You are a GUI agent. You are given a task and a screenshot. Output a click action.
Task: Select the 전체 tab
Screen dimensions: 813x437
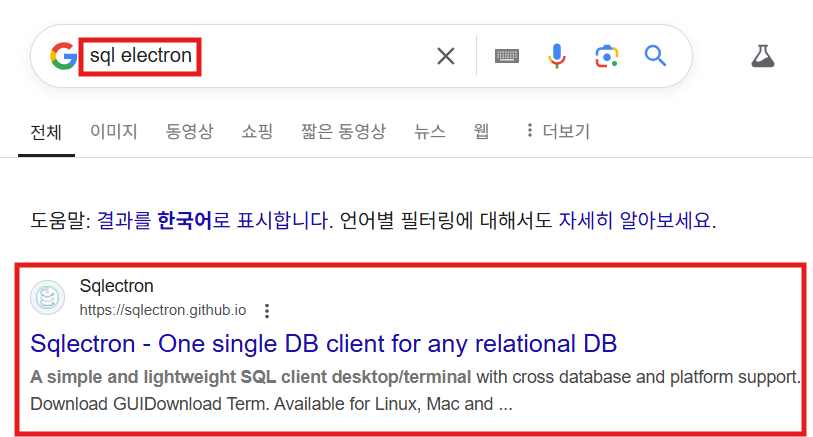click(46, 132)
